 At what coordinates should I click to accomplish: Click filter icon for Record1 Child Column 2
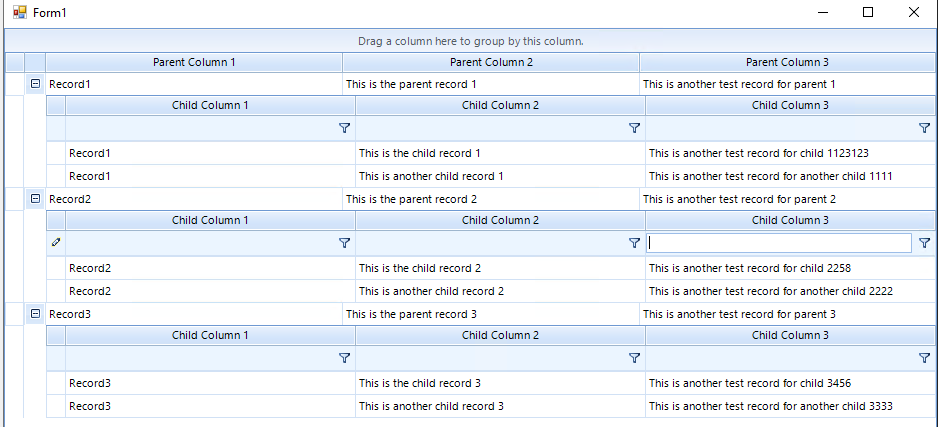(634, 128)
